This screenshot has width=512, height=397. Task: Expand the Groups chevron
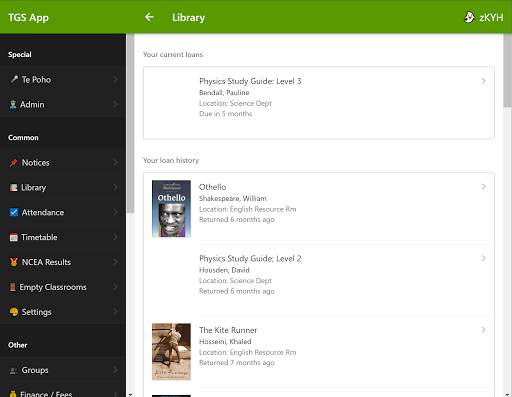pos(116,370)
